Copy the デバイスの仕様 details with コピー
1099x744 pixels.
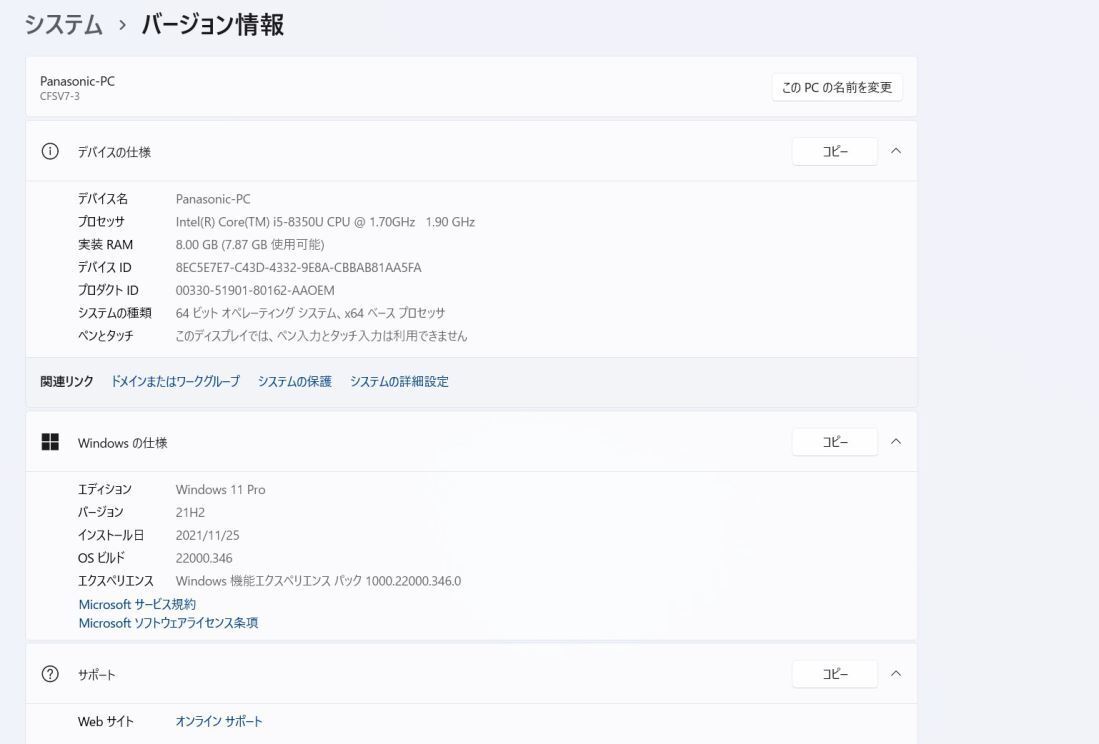[835, 151]
